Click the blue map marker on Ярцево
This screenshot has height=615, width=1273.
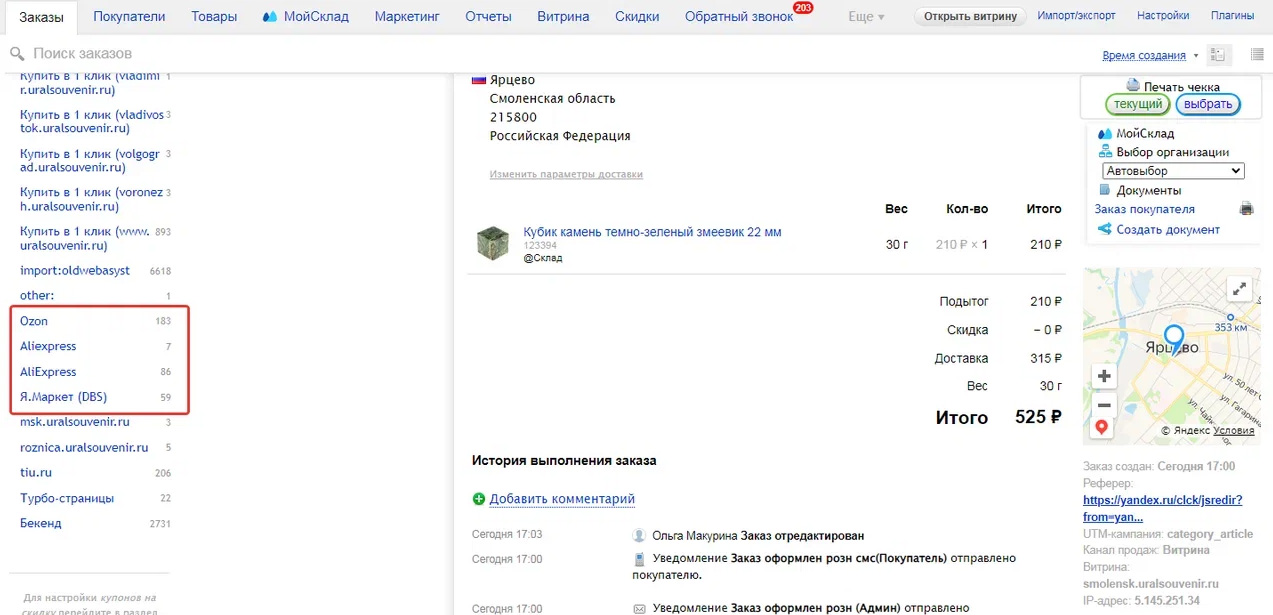pos(1174,338)
